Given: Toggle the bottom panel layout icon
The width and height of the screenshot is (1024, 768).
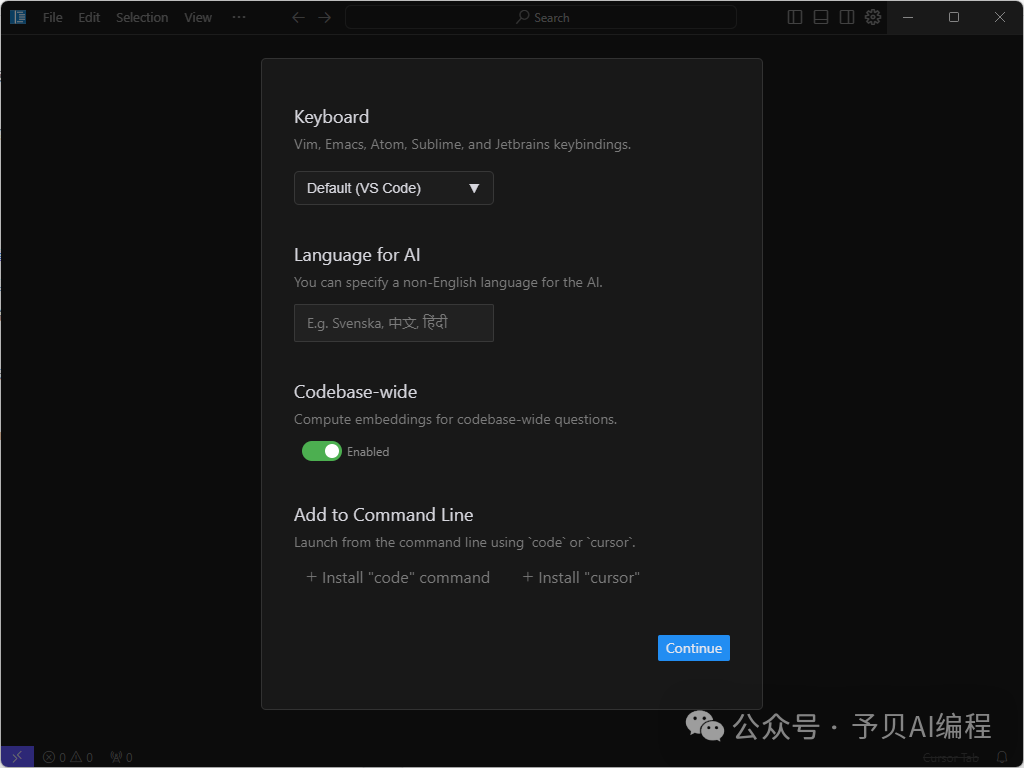Looking at the screenshot, I should click(x=821, y=18).
